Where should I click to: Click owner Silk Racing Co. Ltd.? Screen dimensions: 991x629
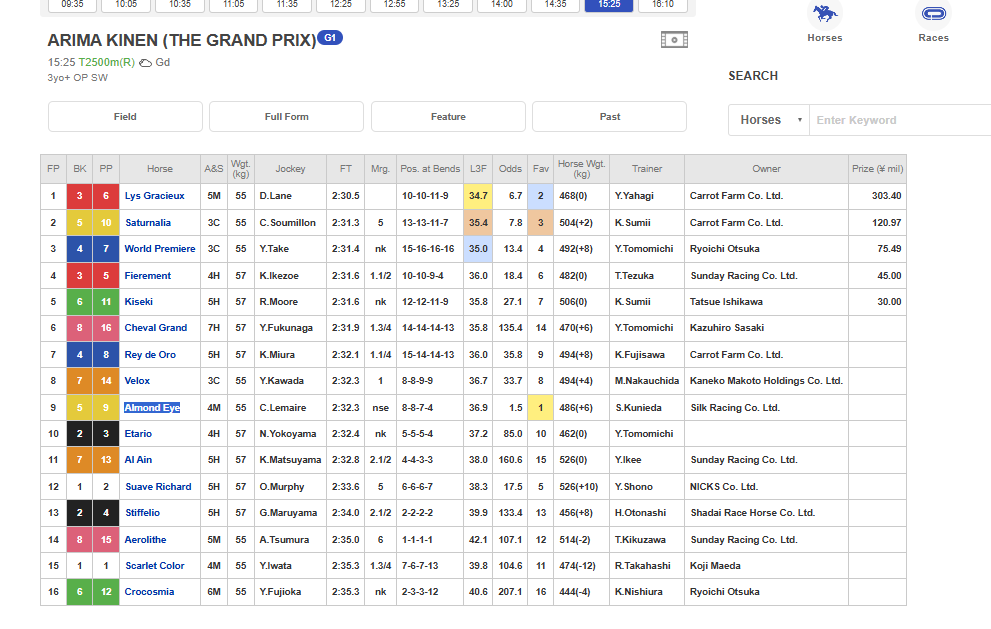tap(735, 408)
